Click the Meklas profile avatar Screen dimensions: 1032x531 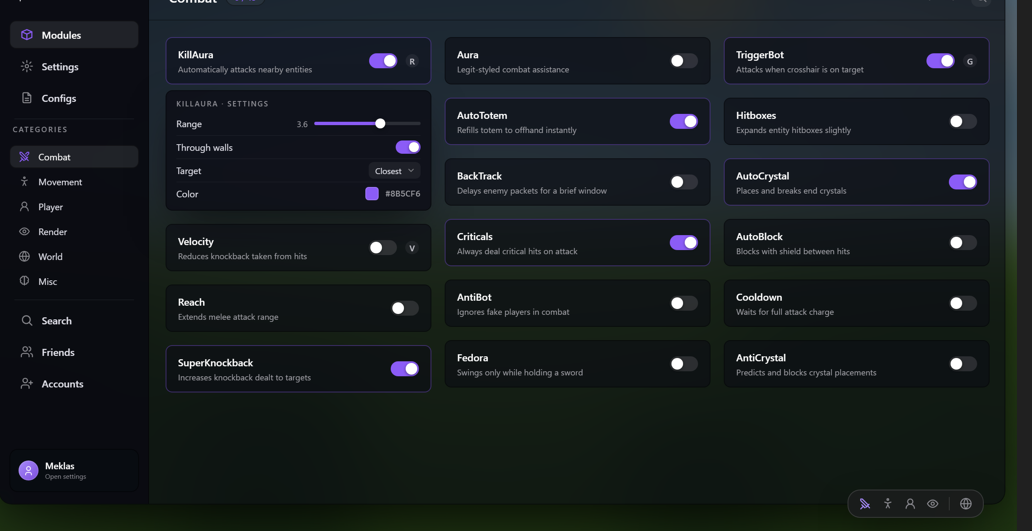tap(28, 470)
